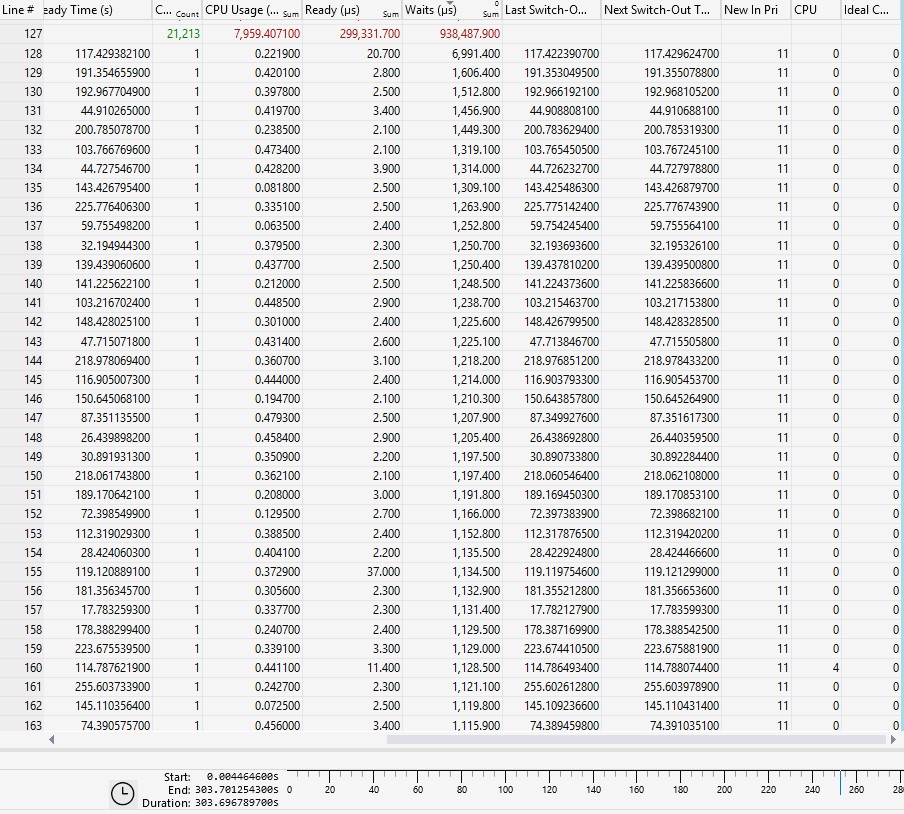The width and height of the screenshot is (904, 814).
Task: Click the clock icon beside Start/End times
Action: point(122,794)
